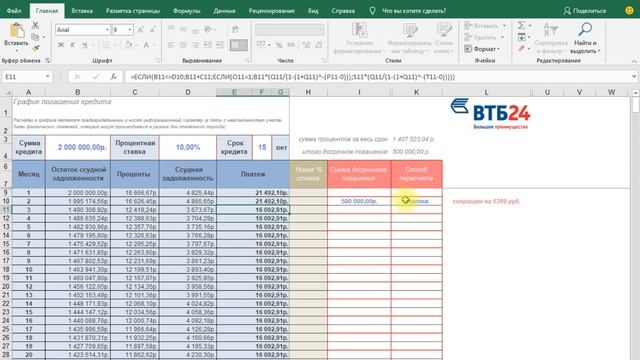Open the Вставить cells dropdown in Ячейки
Image resolution: width=640 pixels, height=360 pixels.
click(485, 26)
